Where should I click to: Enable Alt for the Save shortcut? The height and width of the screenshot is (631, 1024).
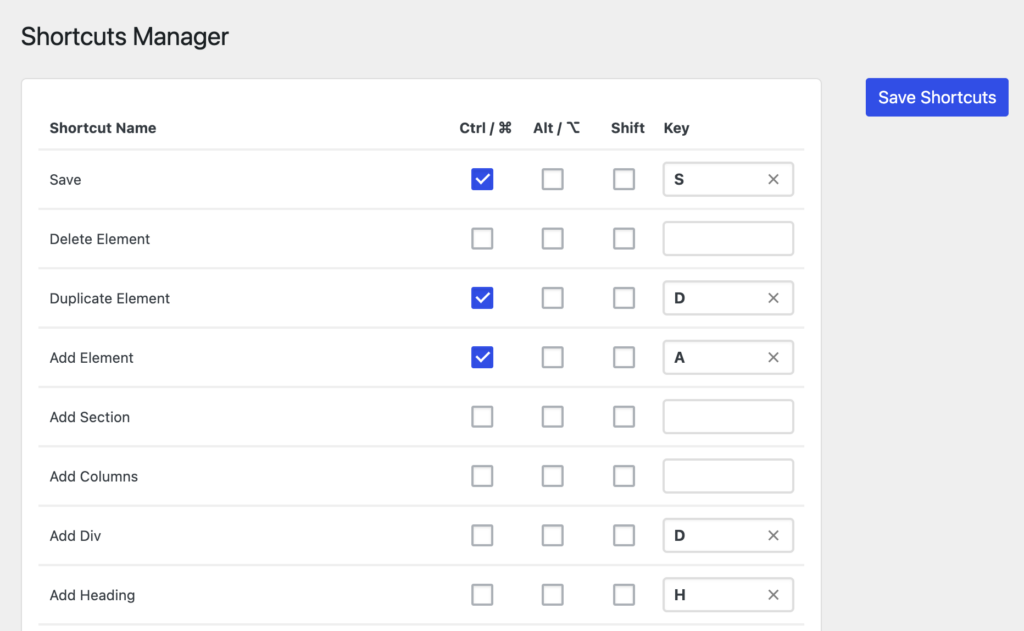point(552,180)
